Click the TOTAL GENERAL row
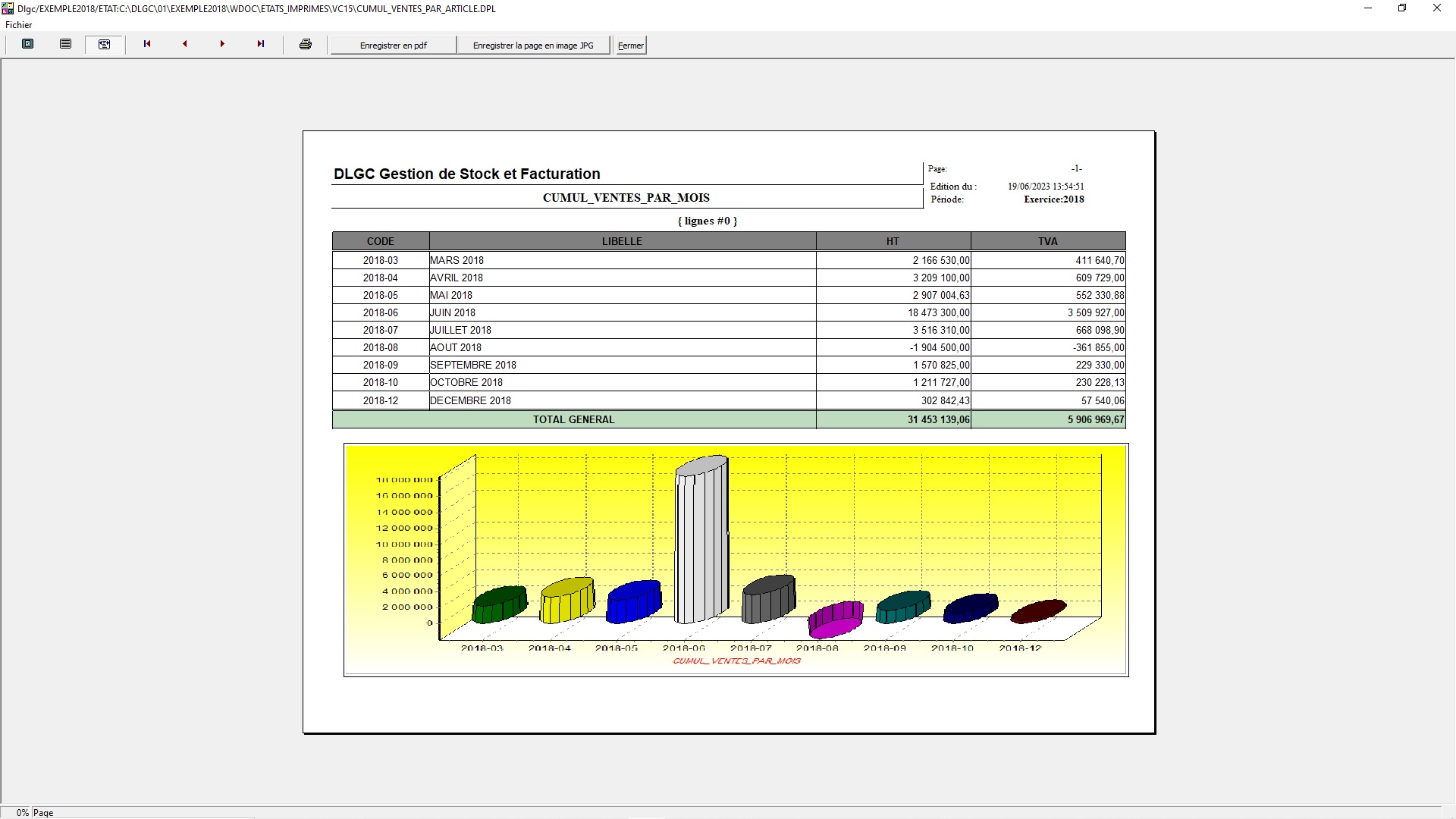Screen dimensions: 1456x819 [x=573, y=419]
